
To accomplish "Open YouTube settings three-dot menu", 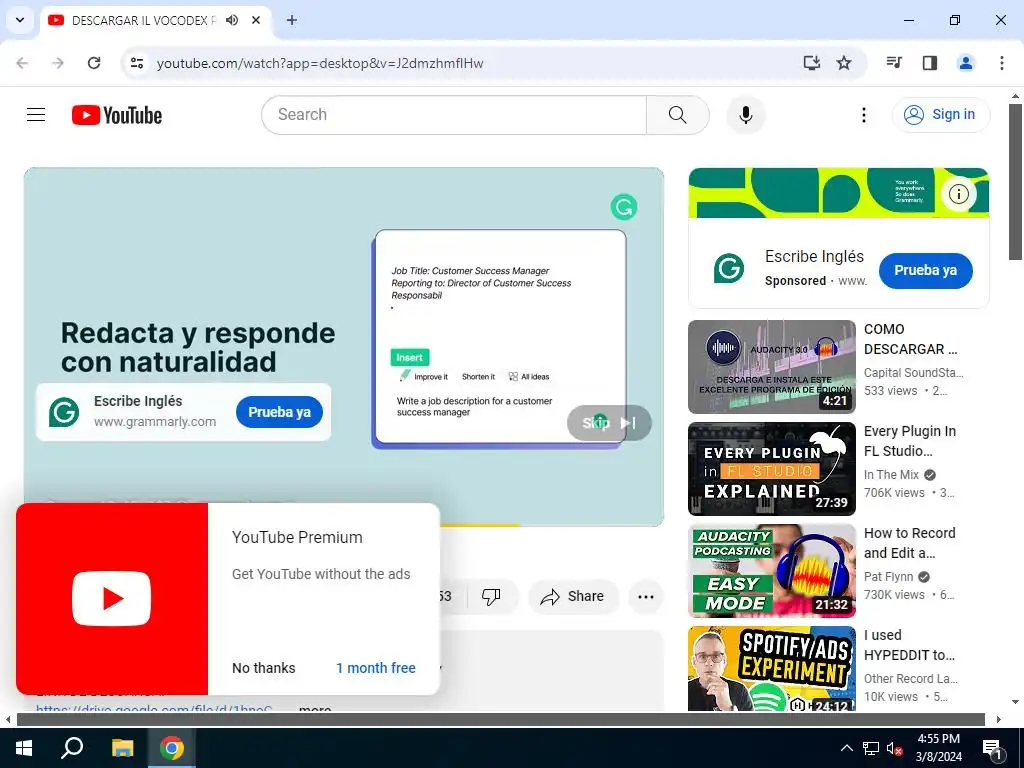I will pos(863,115).
